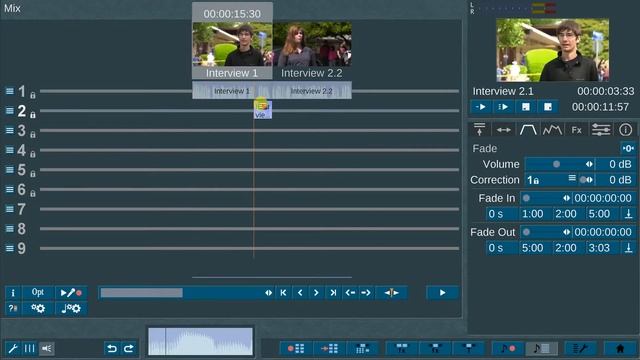
Task: Open the Opt options button
Action: pyautogui.click(x=38, y=293)
